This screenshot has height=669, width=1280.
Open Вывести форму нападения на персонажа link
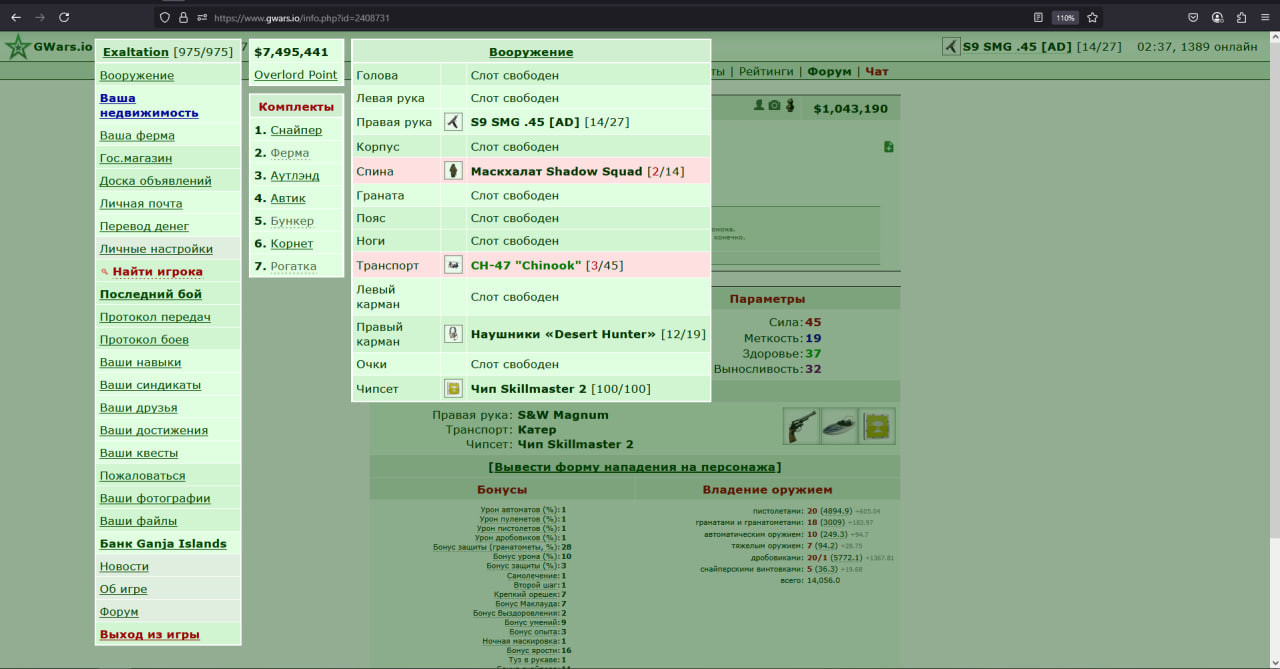pyautogui.click(x=635, y=467)
